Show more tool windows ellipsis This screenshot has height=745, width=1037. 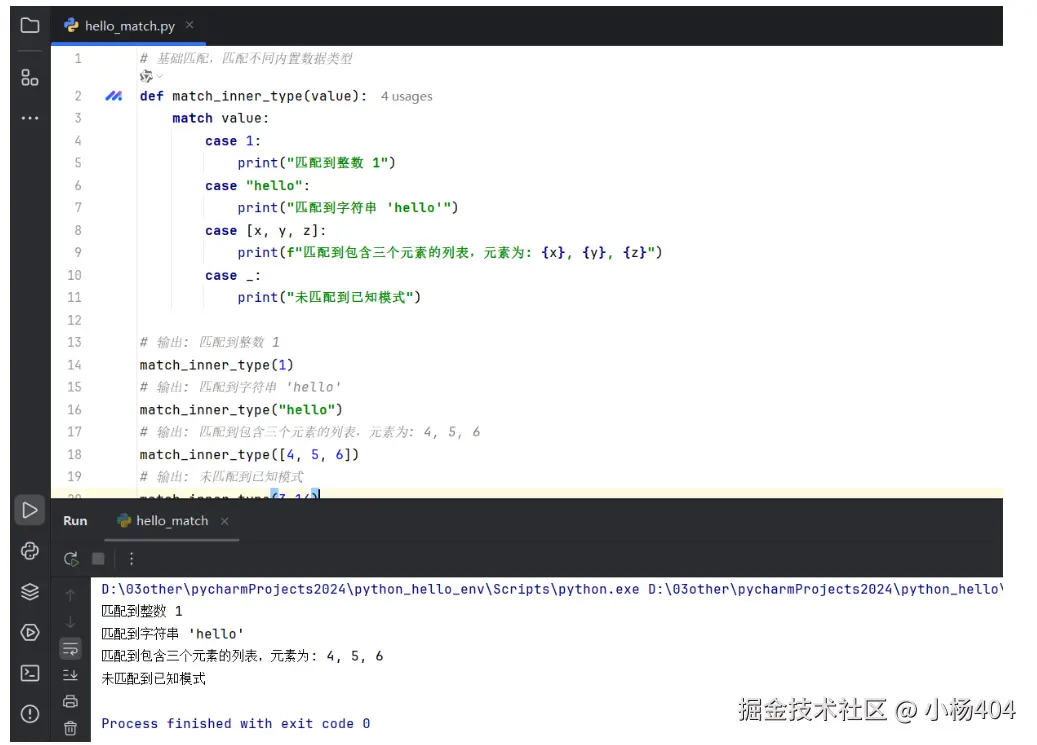click(x=30, y=118)
